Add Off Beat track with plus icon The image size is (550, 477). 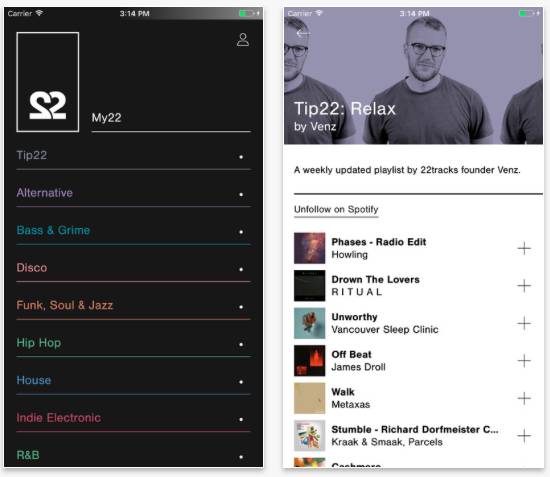pyautogui.click(x=524, y=361)
